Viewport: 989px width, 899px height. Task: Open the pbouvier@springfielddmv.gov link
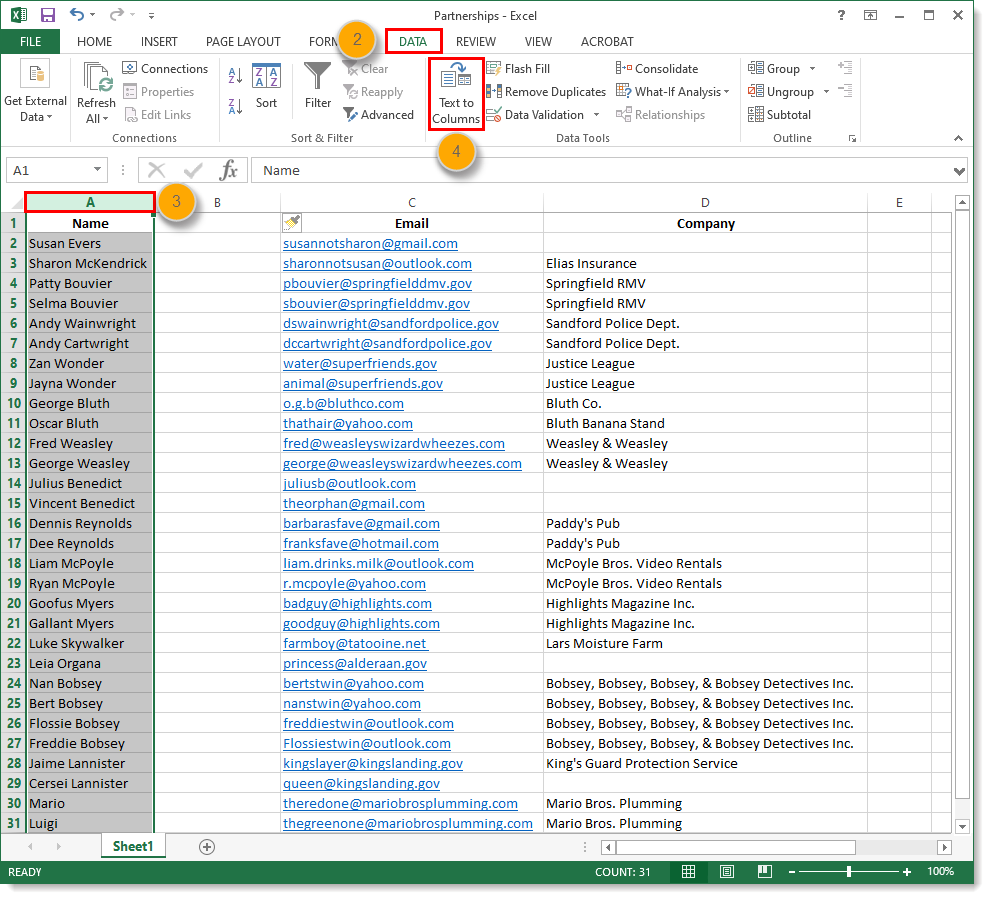coord(377,283)
